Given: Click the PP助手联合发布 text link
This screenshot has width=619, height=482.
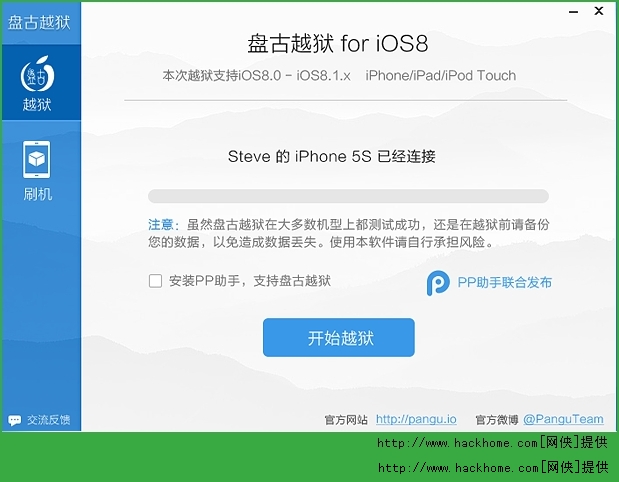Looking at the screenshot, I should click(x=505, y=283).
